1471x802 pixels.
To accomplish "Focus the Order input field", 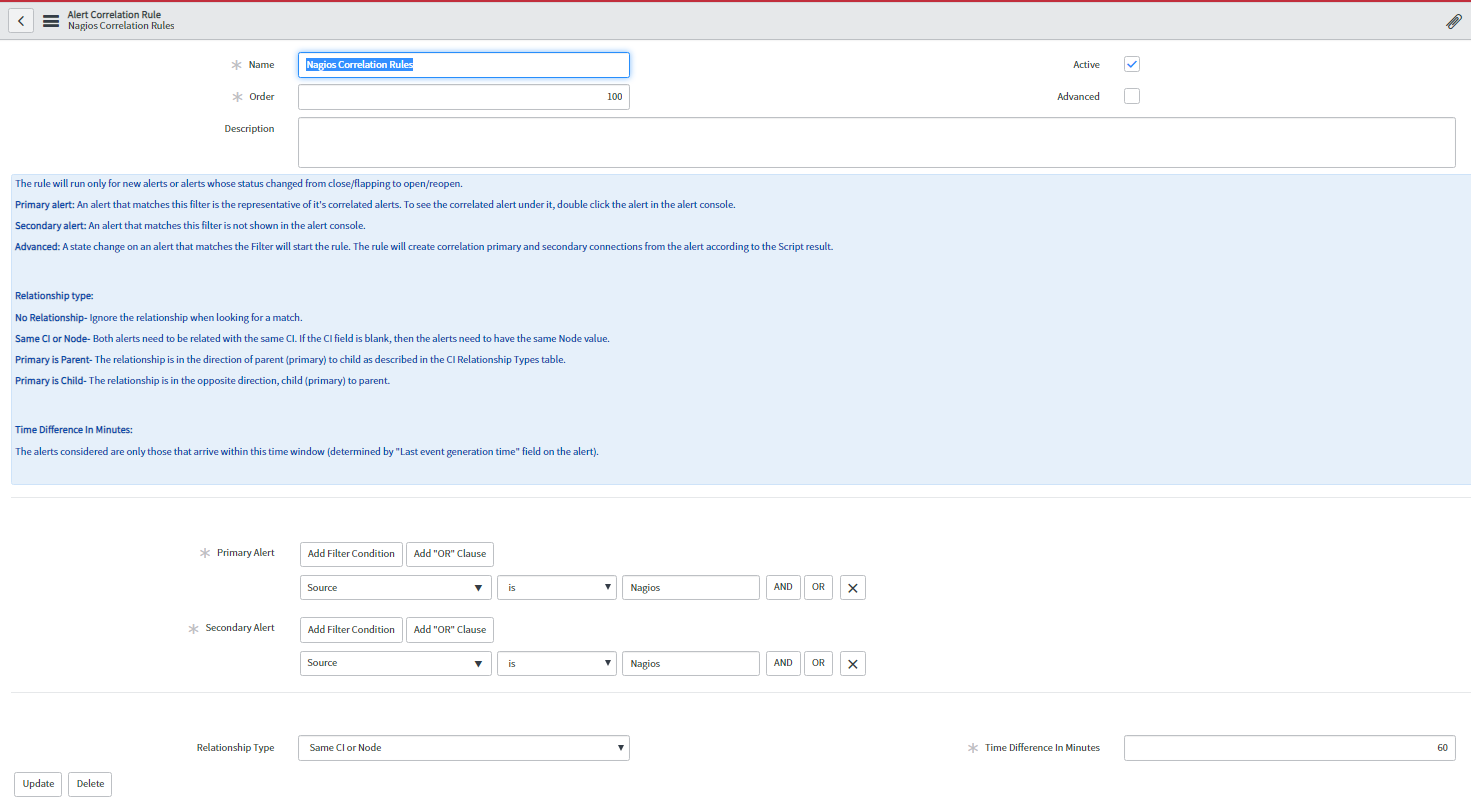I will coord(464,97).
